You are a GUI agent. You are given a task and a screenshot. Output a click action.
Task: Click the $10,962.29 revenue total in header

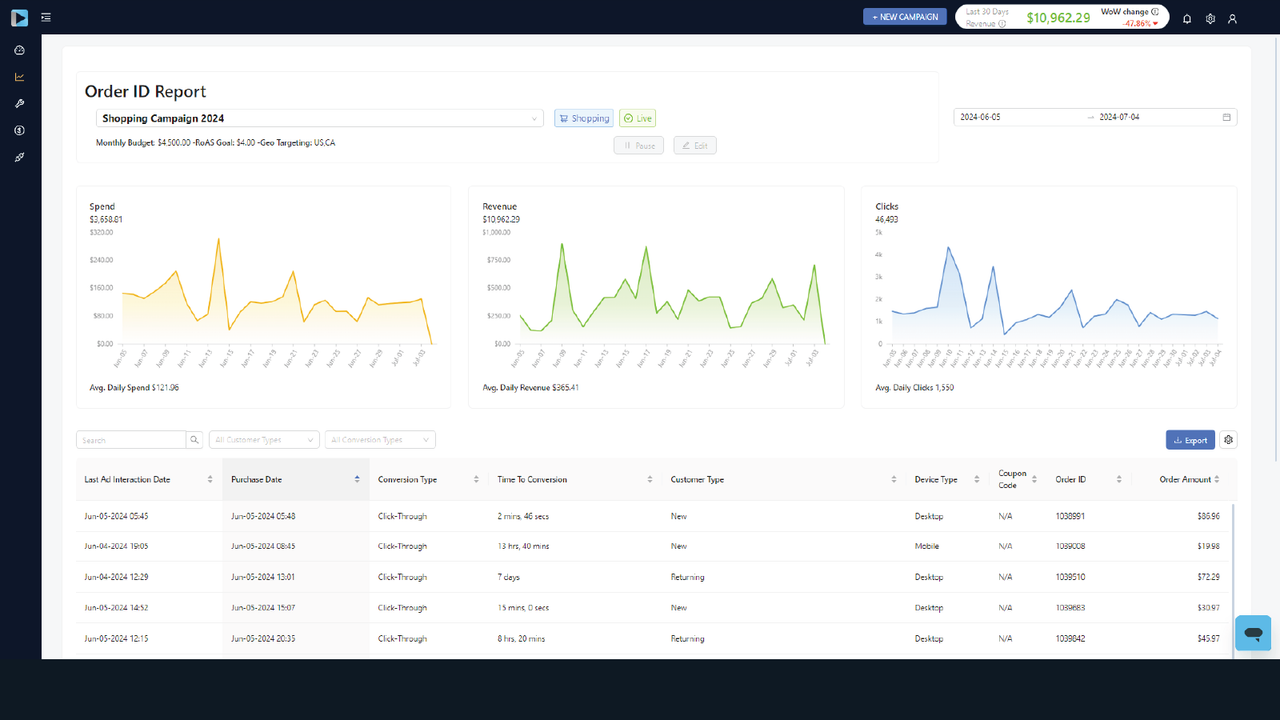click(x=1058, y=18)
